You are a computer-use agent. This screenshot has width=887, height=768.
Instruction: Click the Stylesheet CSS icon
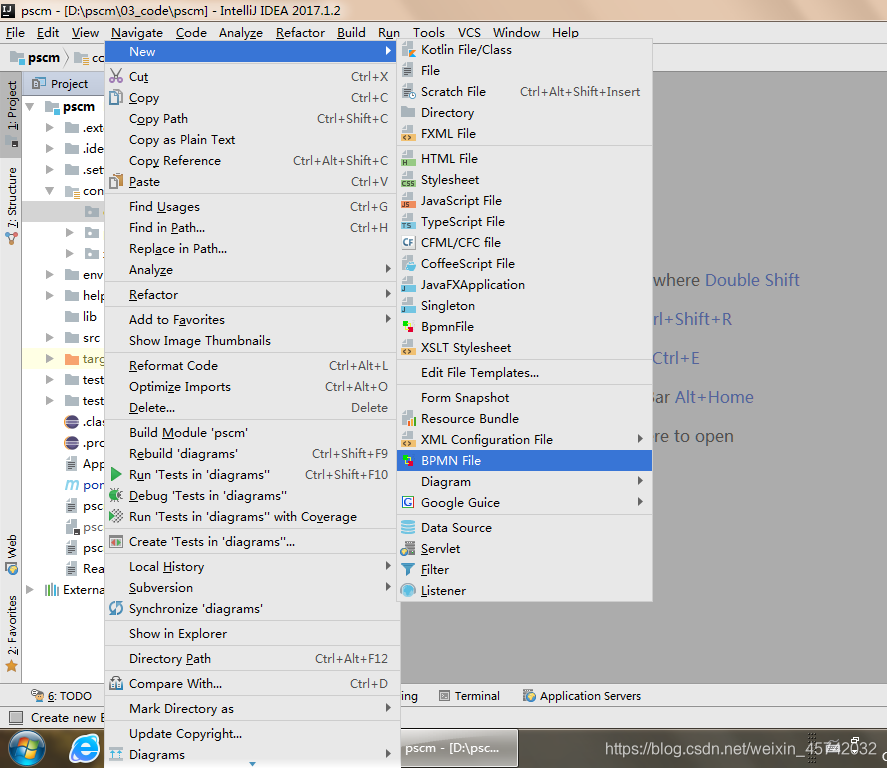pyautogui.click(x=408, y=180)
